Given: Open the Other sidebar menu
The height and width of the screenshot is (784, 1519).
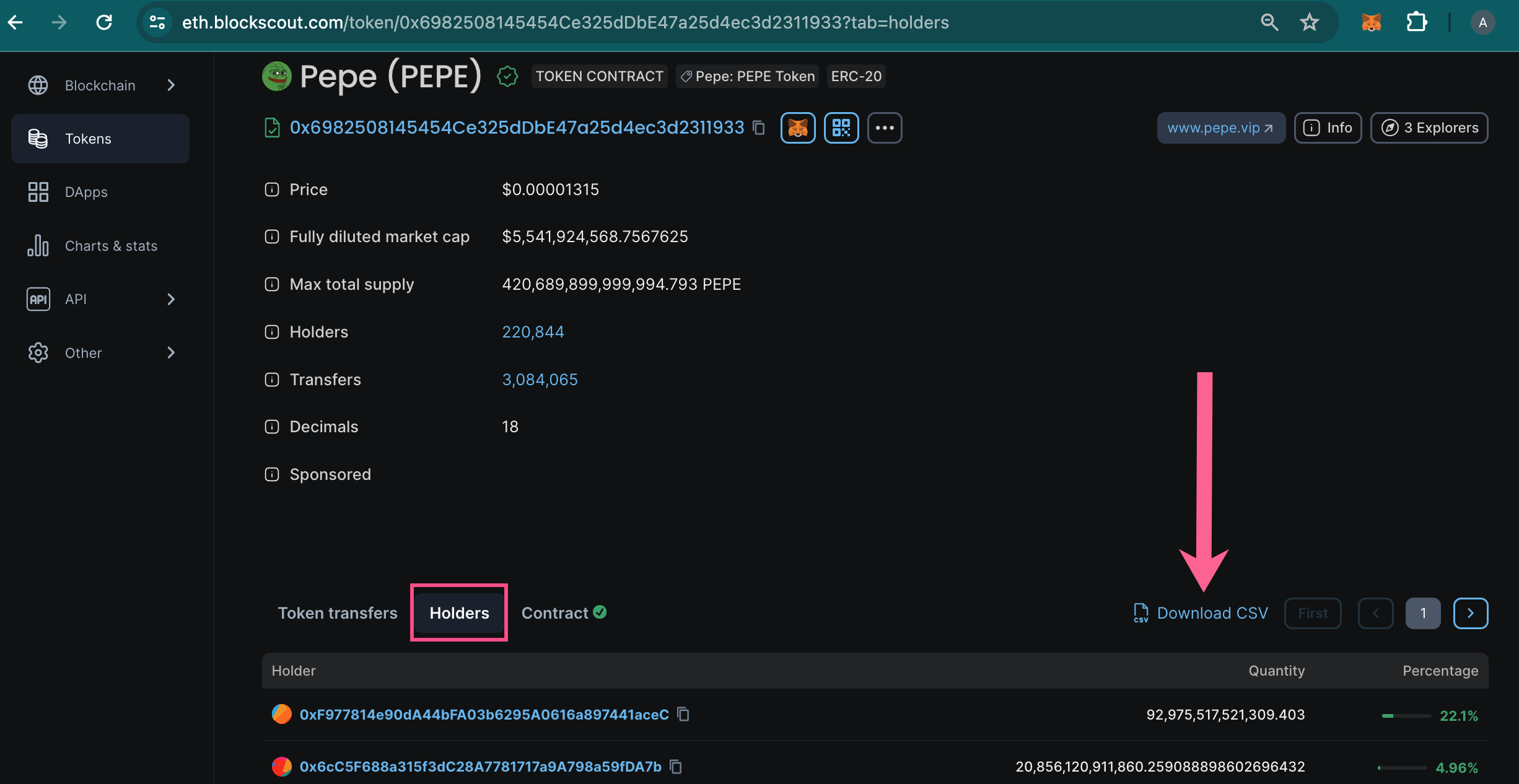Looking at the screenshot, I should (100, 353).
